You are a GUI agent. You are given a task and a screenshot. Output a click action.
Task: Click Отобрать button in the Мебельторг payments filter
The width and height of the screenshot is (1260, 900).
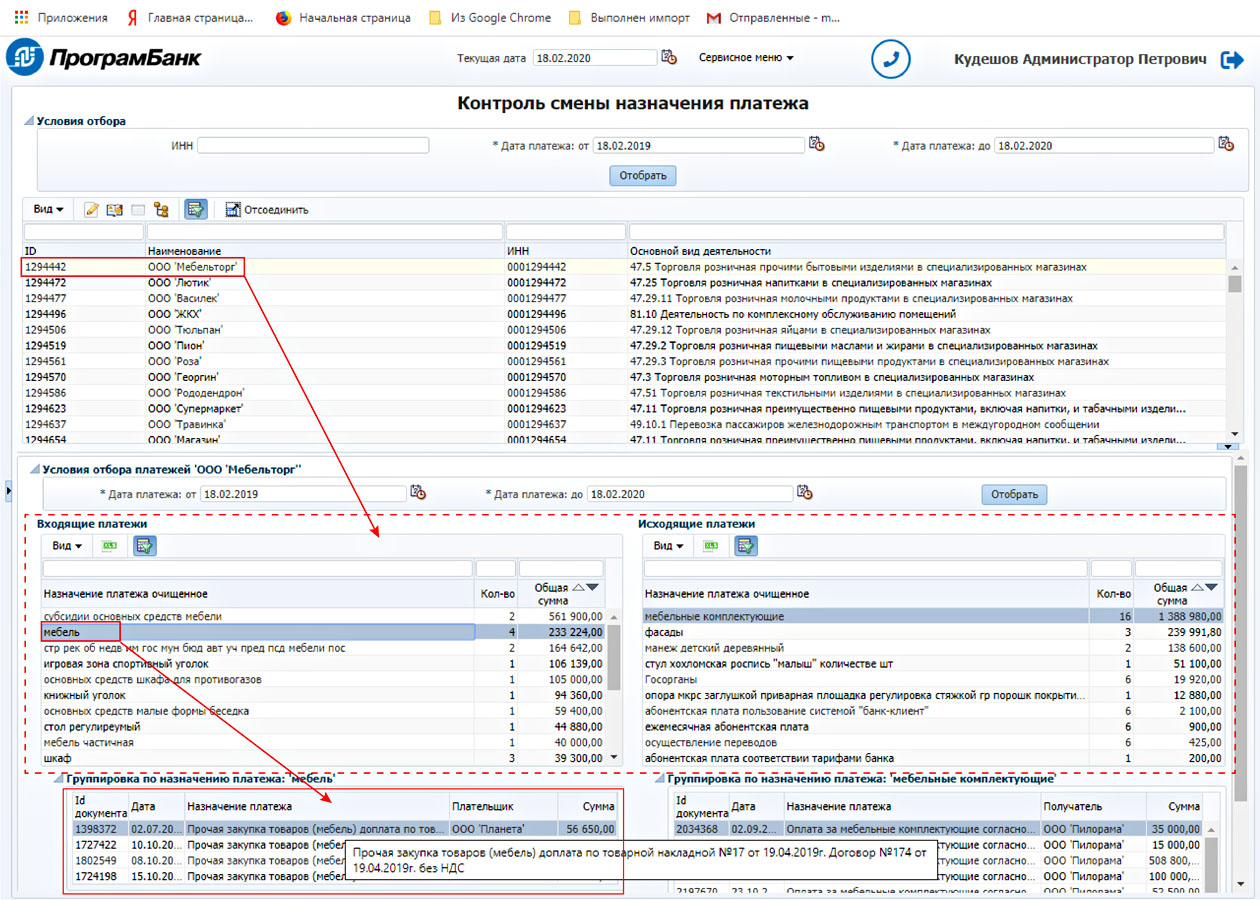(x=1014, y=494)
